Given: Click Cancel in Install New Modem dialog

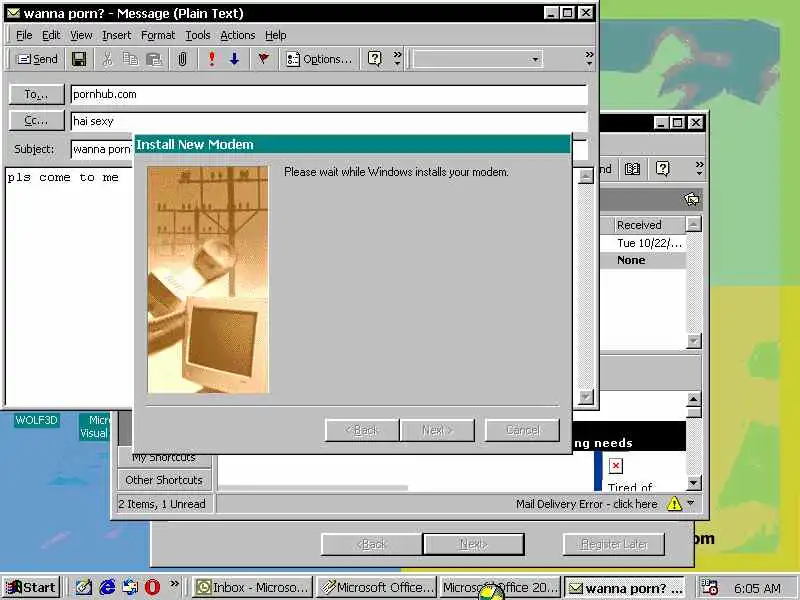Looking at the screenshot, I should click(x=522, y=431).
